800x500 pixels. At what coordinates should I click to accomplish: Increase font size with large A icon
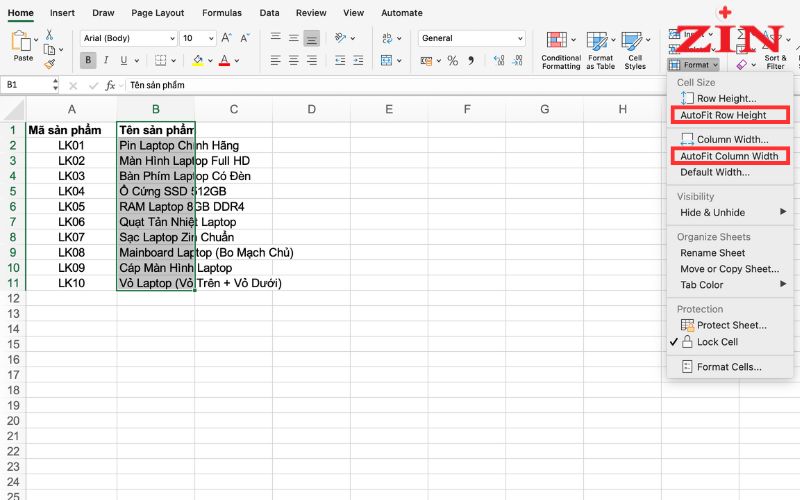coord(227,38)
